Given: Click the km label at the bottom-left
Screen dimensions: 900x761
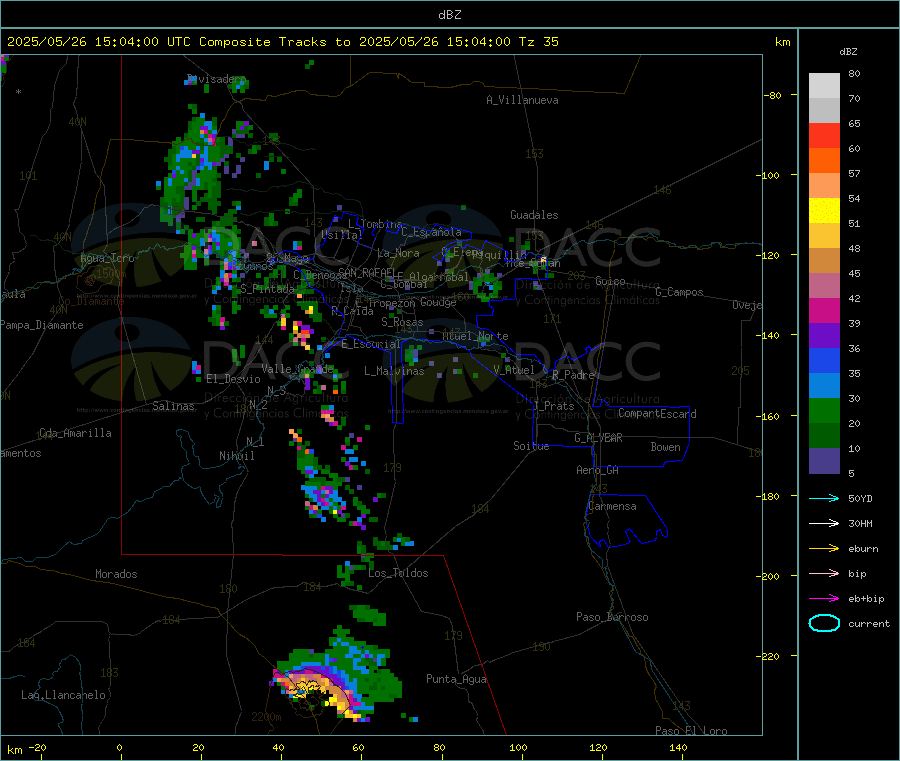Looking at the screenshot, I should pyautogui.click(x=14, y=750).
